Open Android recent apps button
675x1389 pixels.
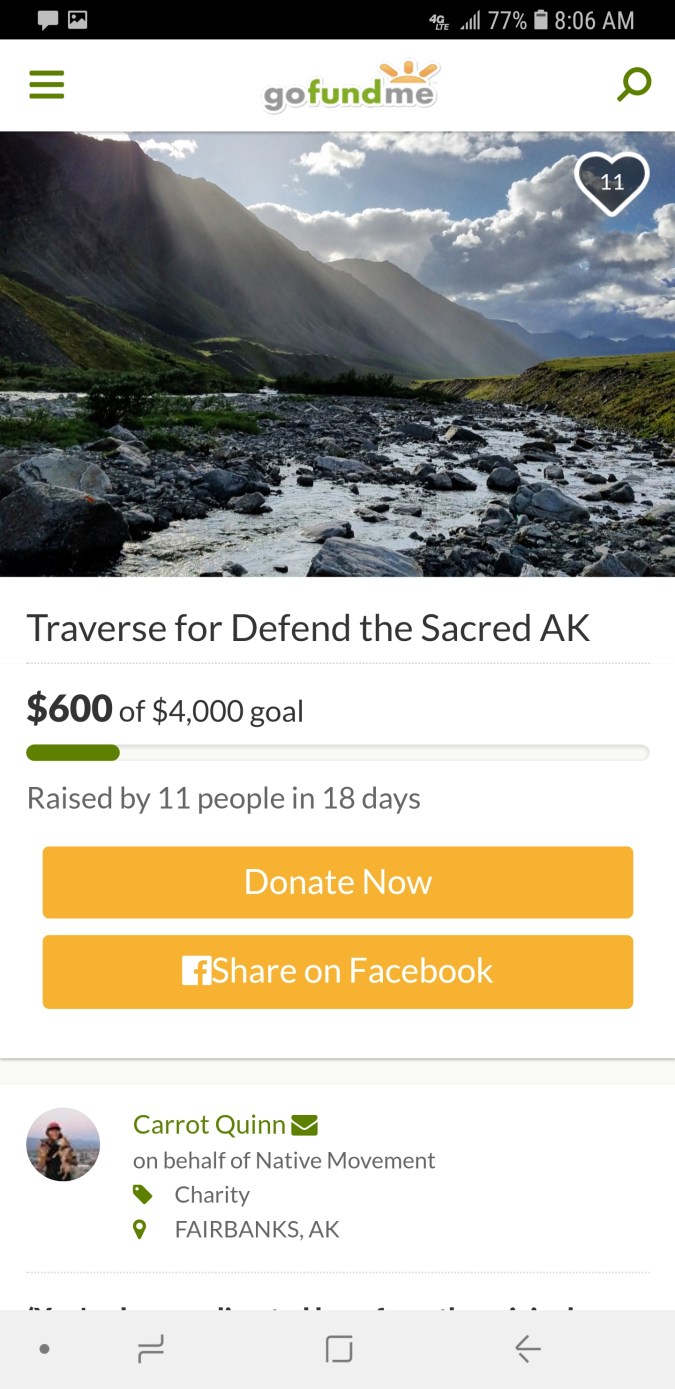pos(150,1349)
